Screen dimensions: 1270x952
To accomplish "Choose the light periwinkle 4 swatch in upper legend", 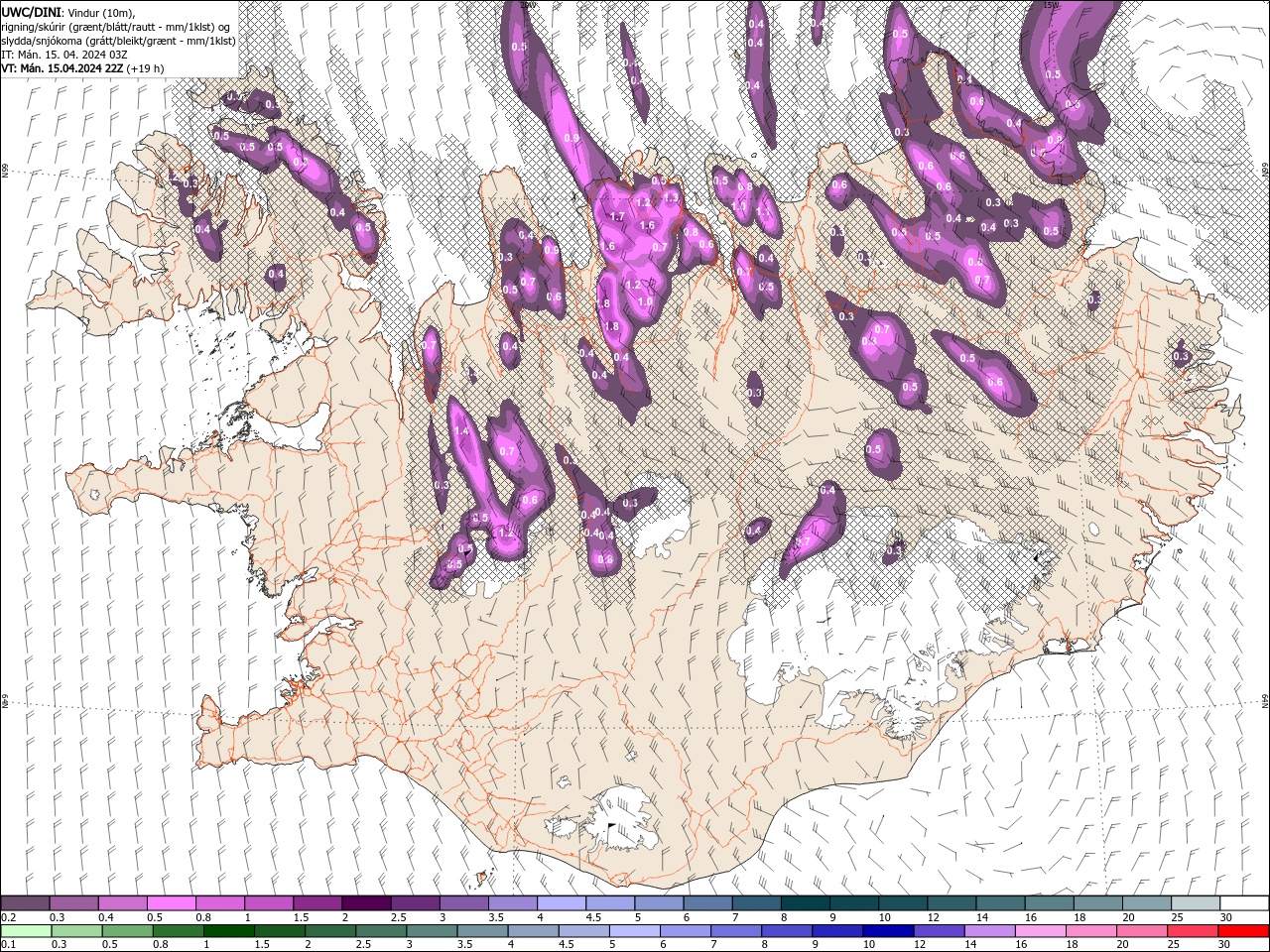I will click(561, 902).
